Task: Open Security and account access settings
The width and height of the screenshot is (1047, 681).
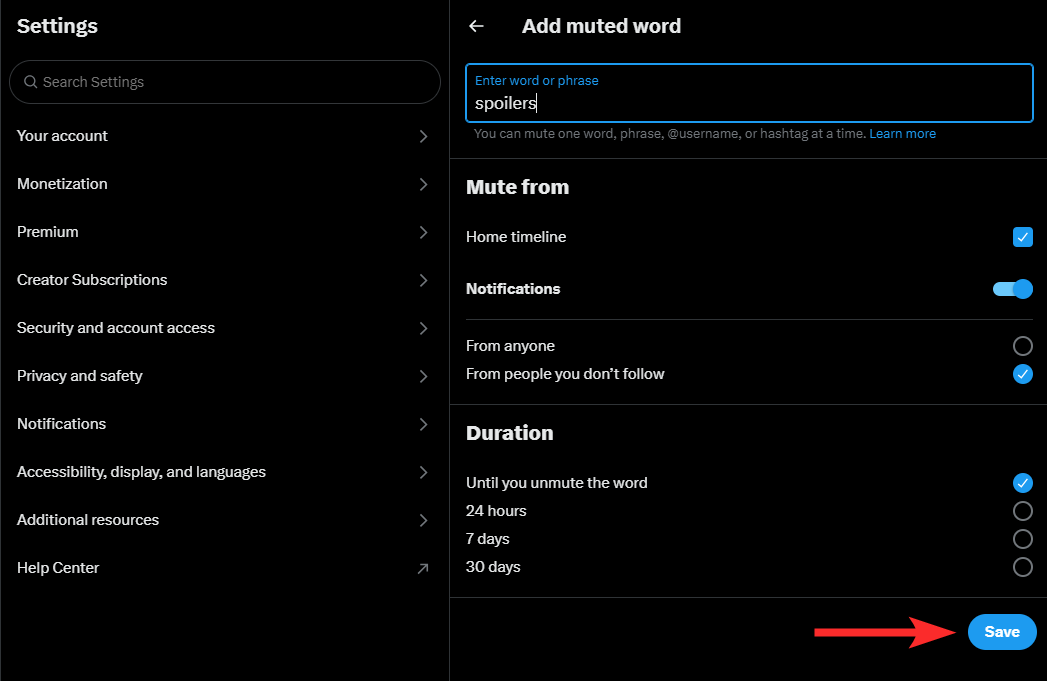Action: click(116, 328)
